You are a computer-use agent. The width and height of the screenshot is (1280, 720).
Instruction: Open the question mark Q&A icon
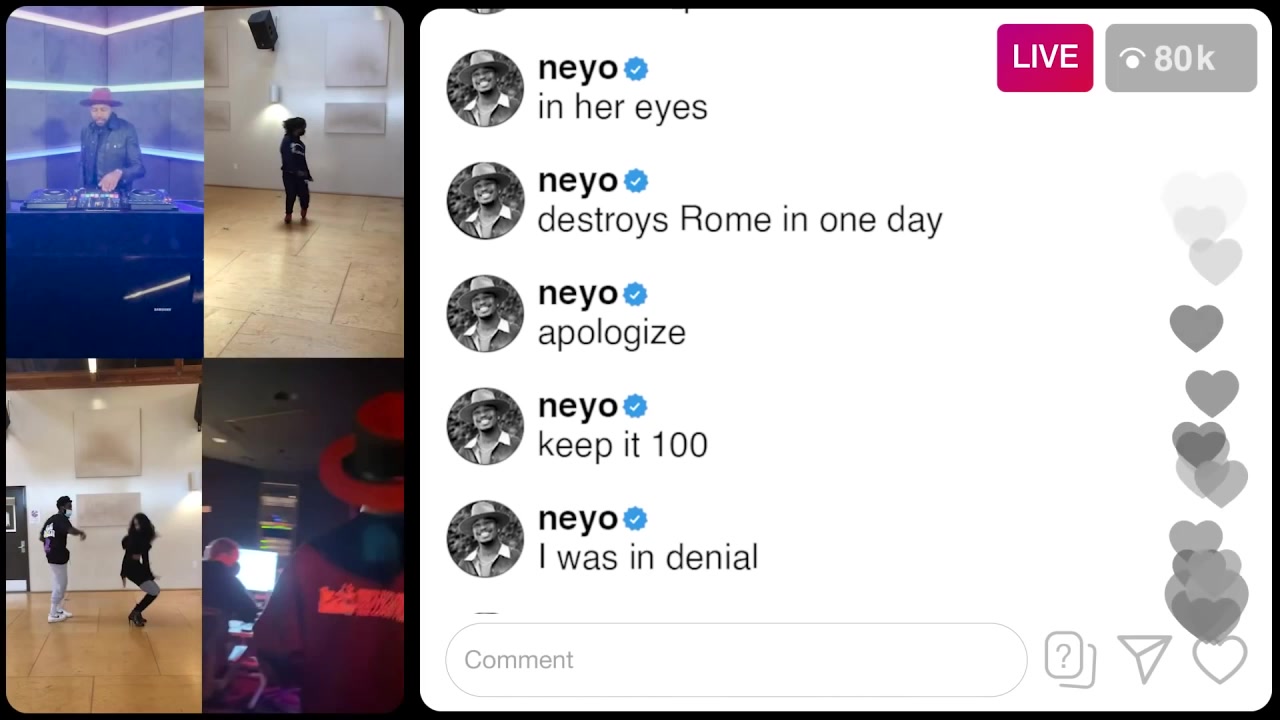click(x=1070, y=660)
